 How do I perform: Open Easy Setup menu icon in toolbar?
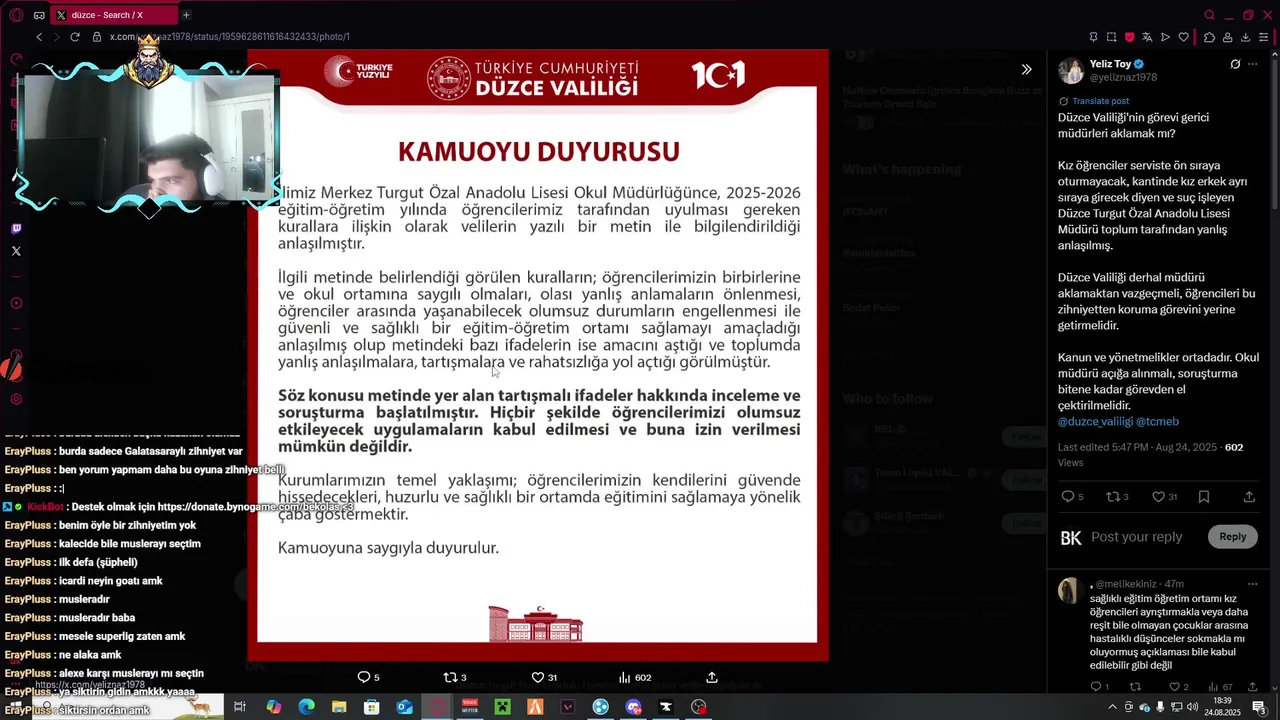1265,37
